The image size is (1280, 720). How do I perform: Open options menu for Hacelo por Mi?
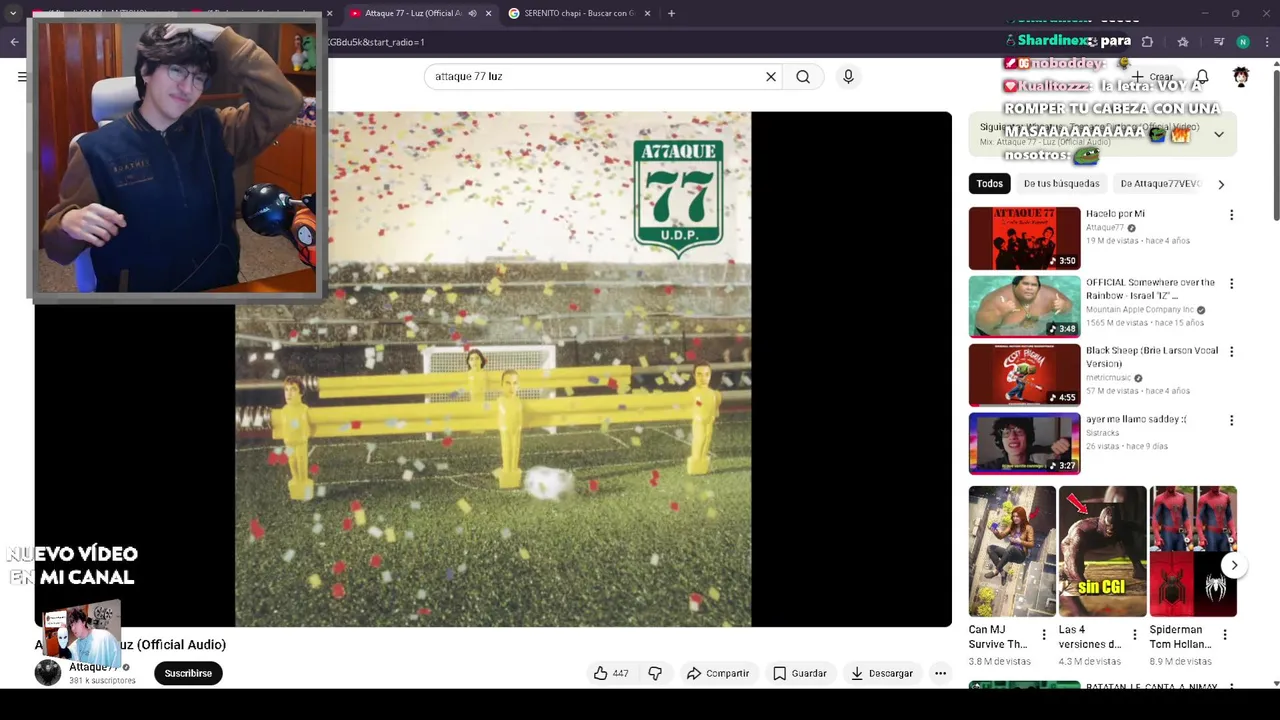point(1231,215)
